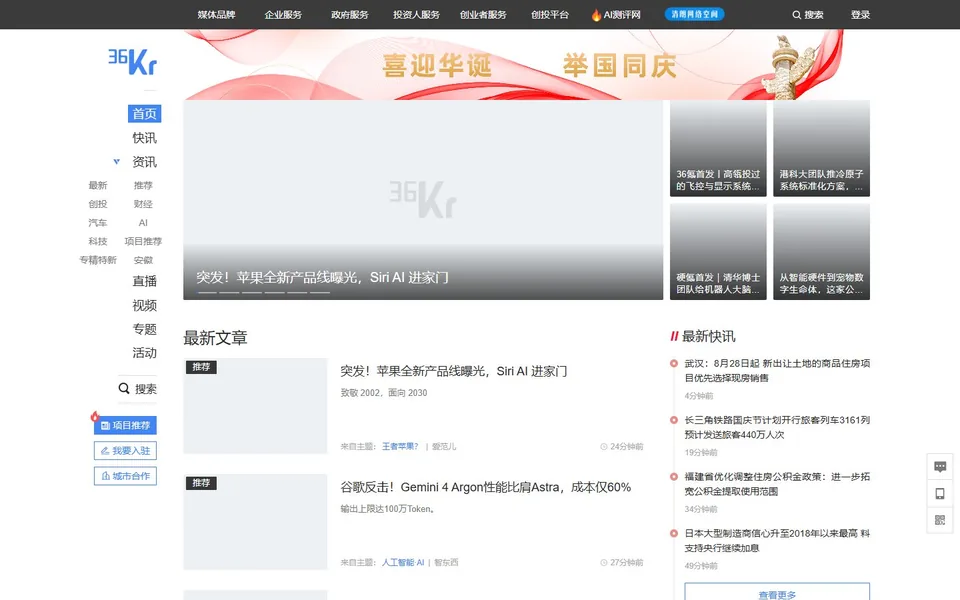
Task: Open 投资人服务 menu
Action: 416,15
